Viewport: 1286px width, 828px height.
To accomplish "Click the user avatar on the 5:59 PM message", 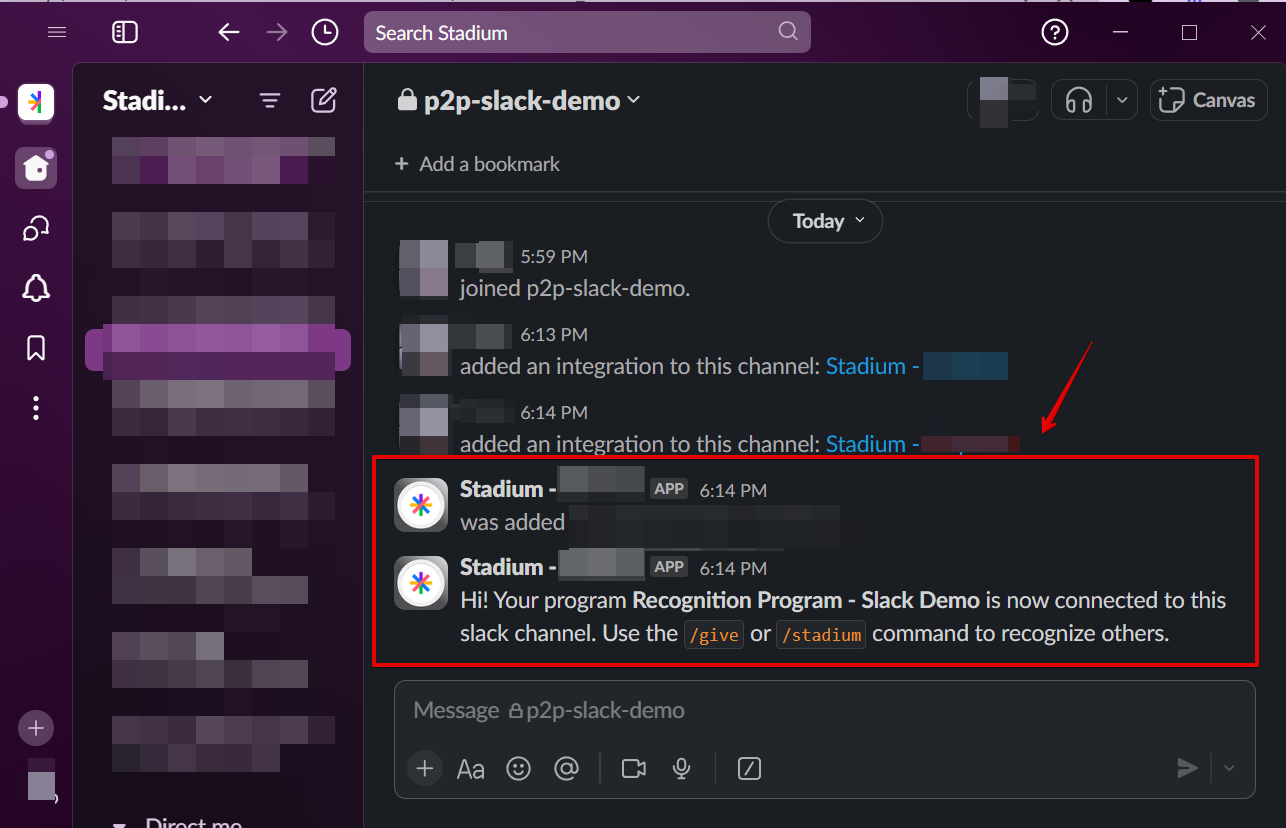I will pyautogui.click(x=423, y=270).
